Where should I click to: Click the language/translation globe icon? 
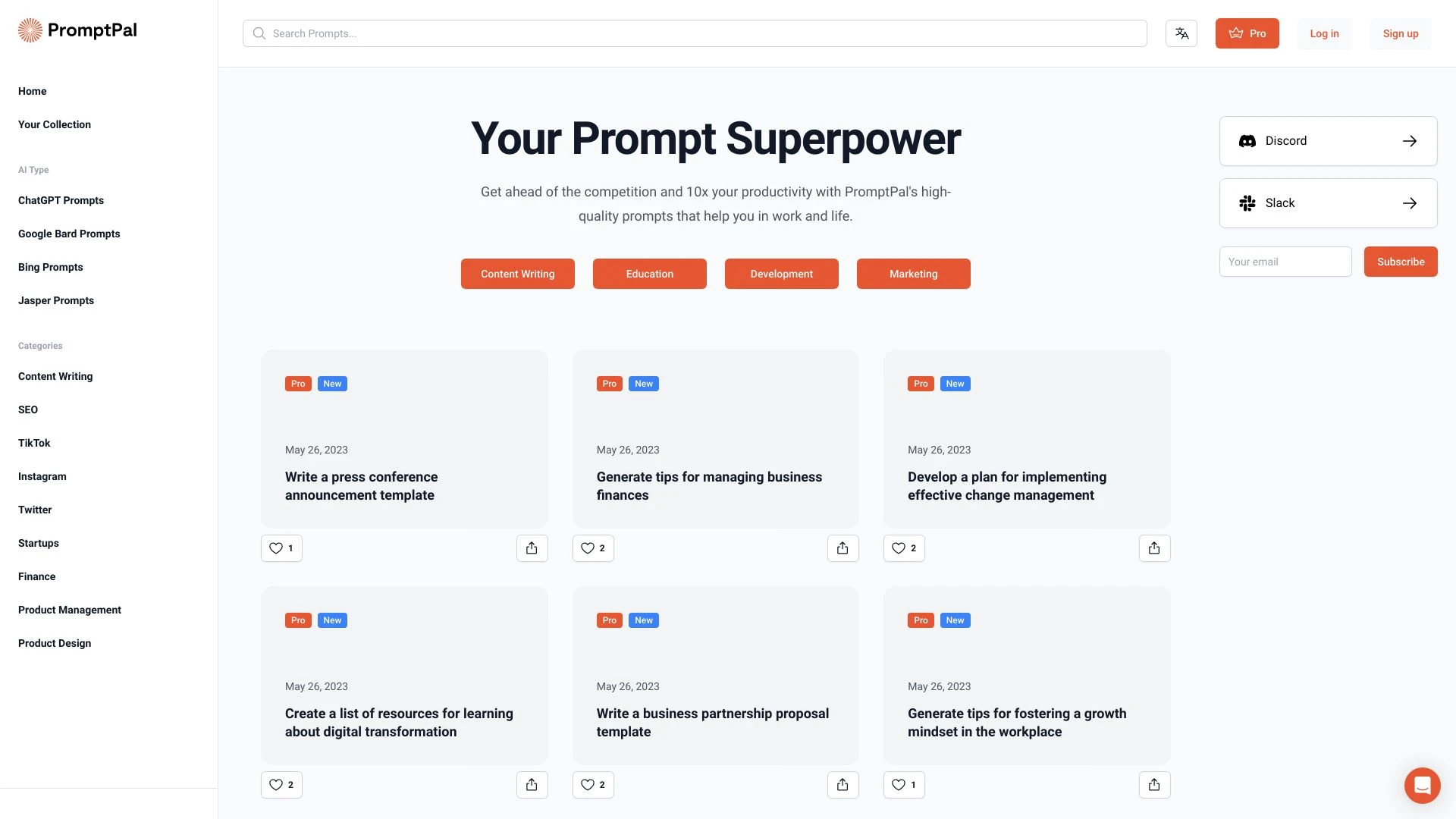(1181, 33)
